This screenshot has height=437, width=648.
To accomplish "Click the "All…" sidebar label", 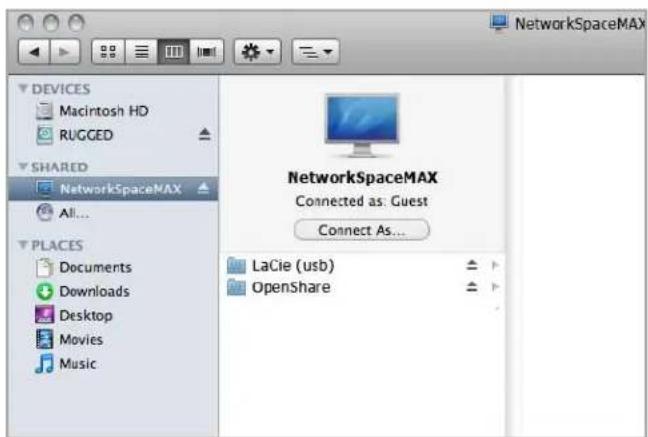I will (x=74, y=213).
